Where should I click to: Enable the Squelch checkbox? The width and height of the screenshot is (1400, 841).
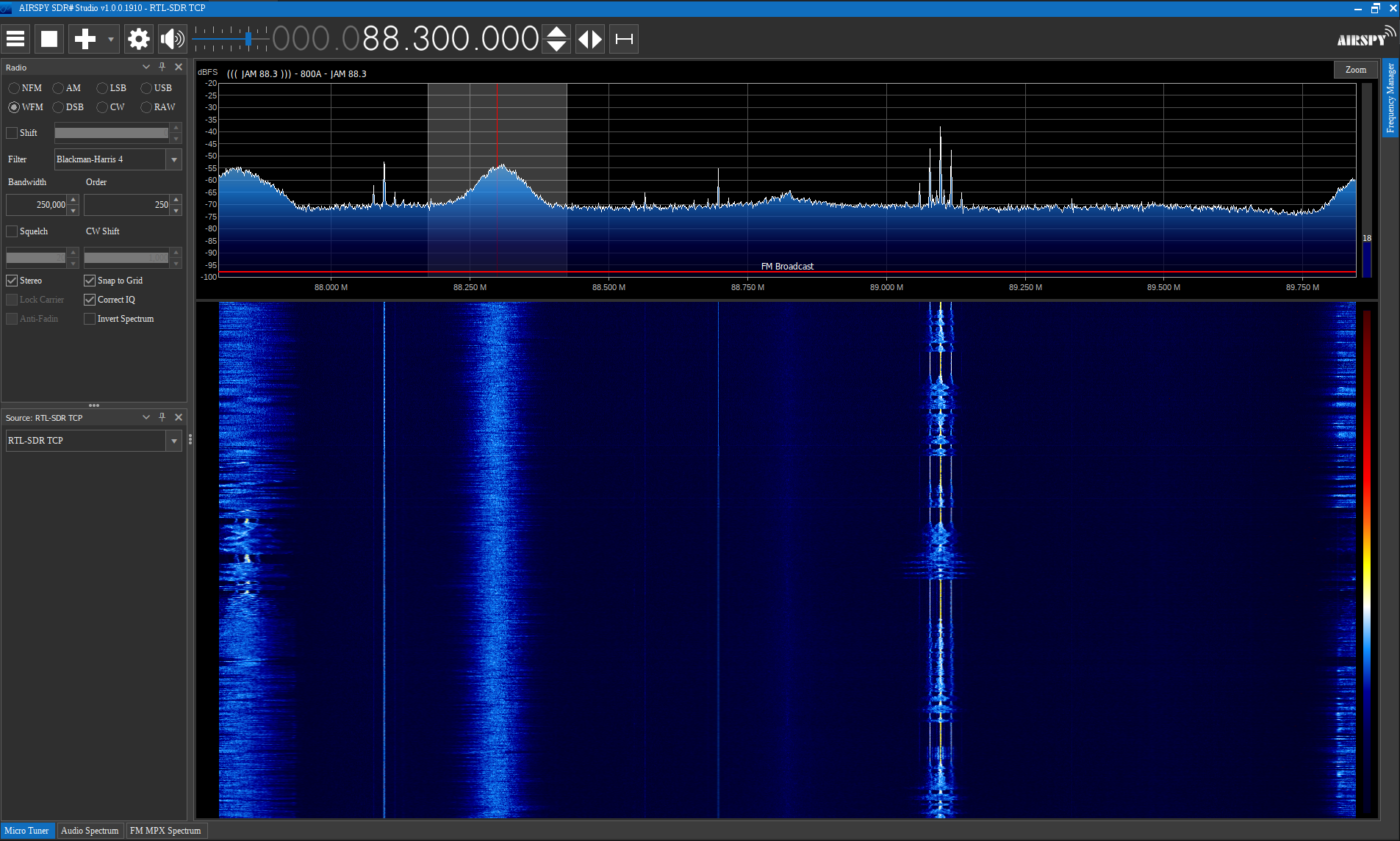pos(12,231)
